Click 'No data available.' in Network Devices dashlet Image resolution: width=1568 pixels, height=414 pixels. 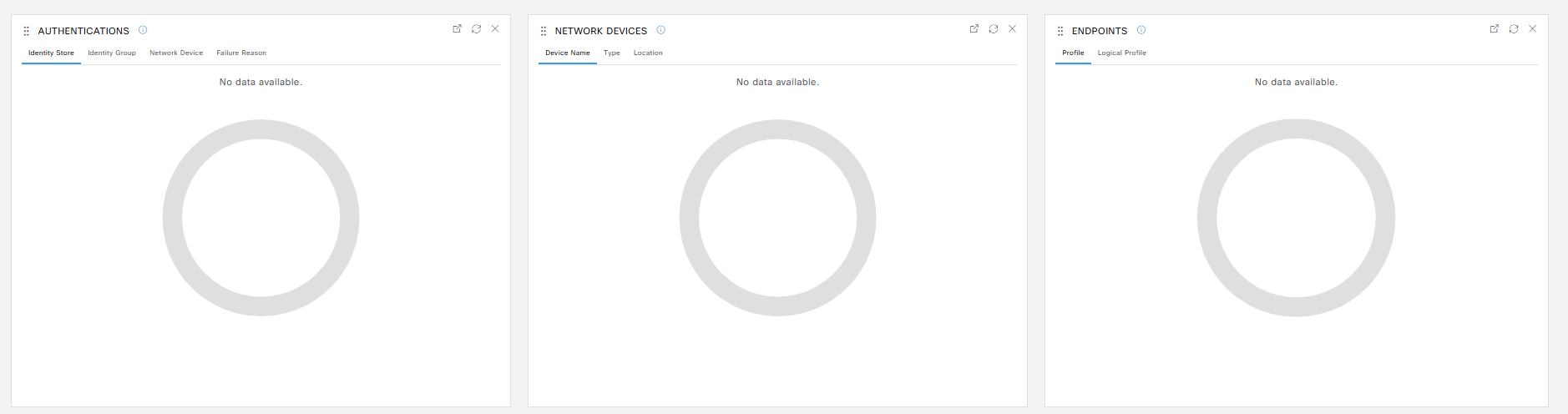777,82
